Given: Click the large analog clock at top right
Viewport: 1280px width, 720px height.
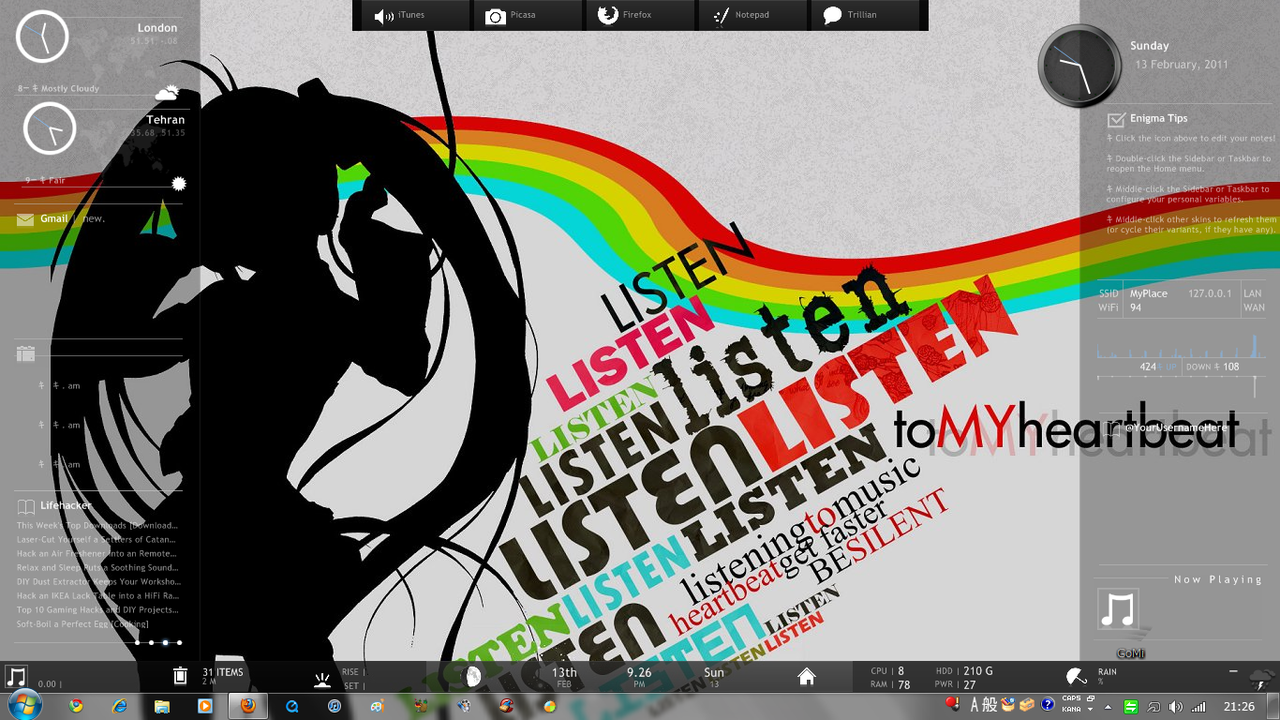Looking at the screenshot, I should point(1080,66).
